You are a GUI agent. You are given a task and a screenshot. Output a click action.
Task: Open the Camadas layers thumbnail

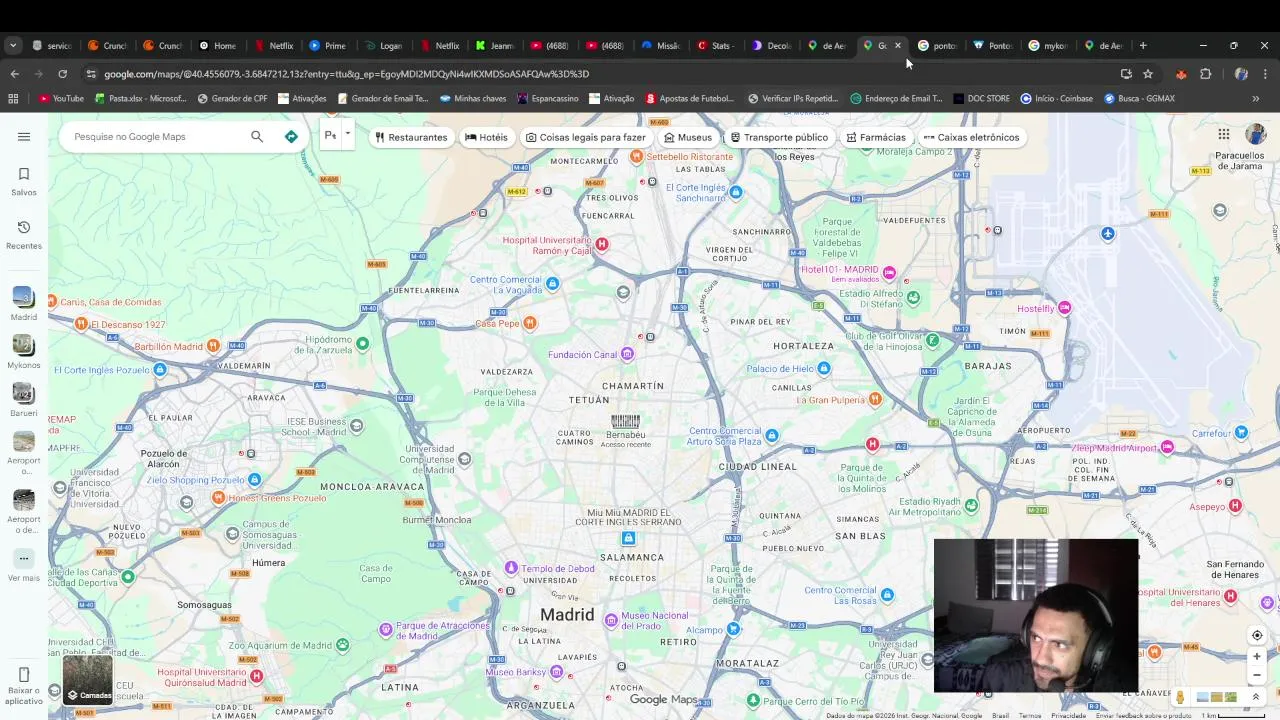[x=88, y=679]
